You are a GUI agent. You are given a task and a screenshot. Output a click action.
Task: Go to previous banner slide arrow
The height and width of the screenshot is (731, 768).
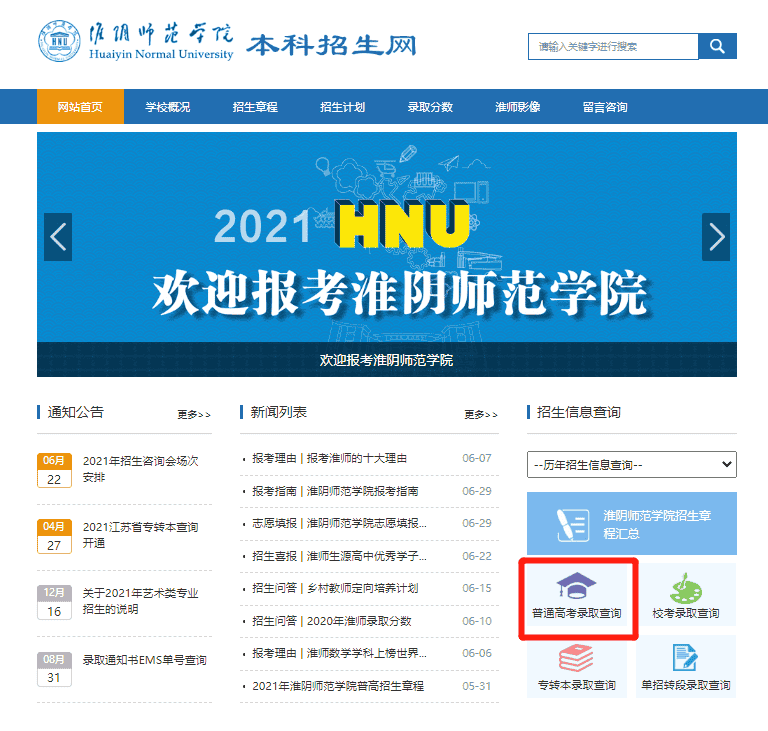click(x=58, y=237)
